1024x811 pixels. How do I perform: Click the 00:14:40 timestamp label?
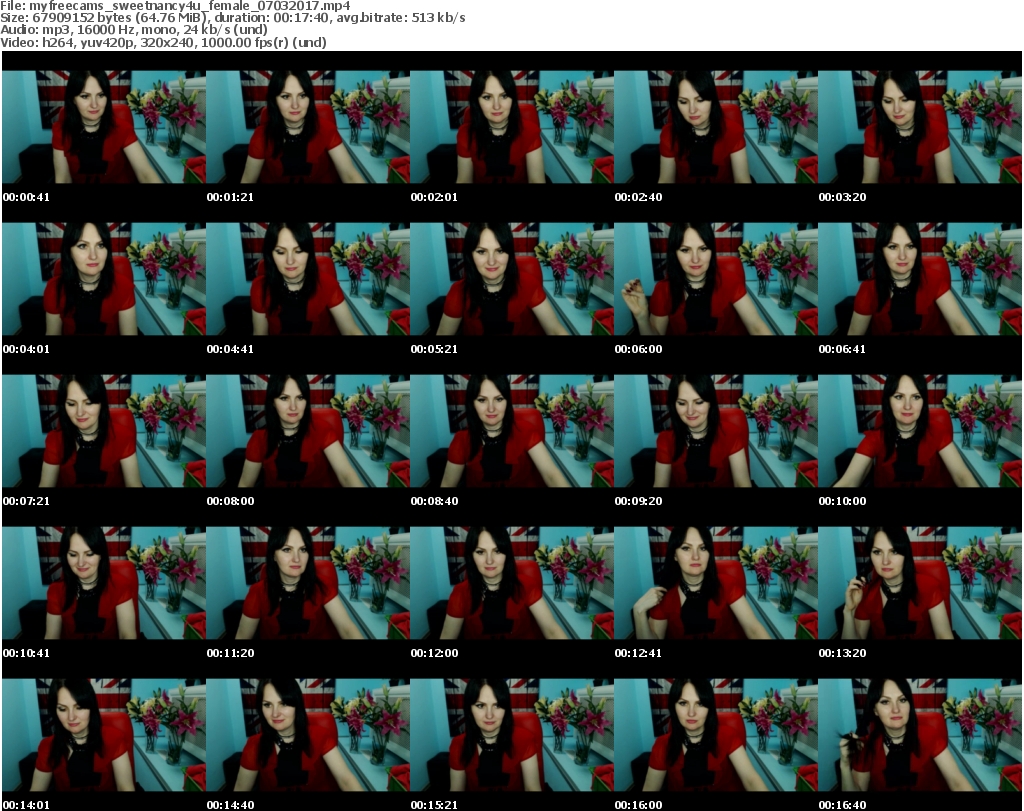[x=231, y=805]
